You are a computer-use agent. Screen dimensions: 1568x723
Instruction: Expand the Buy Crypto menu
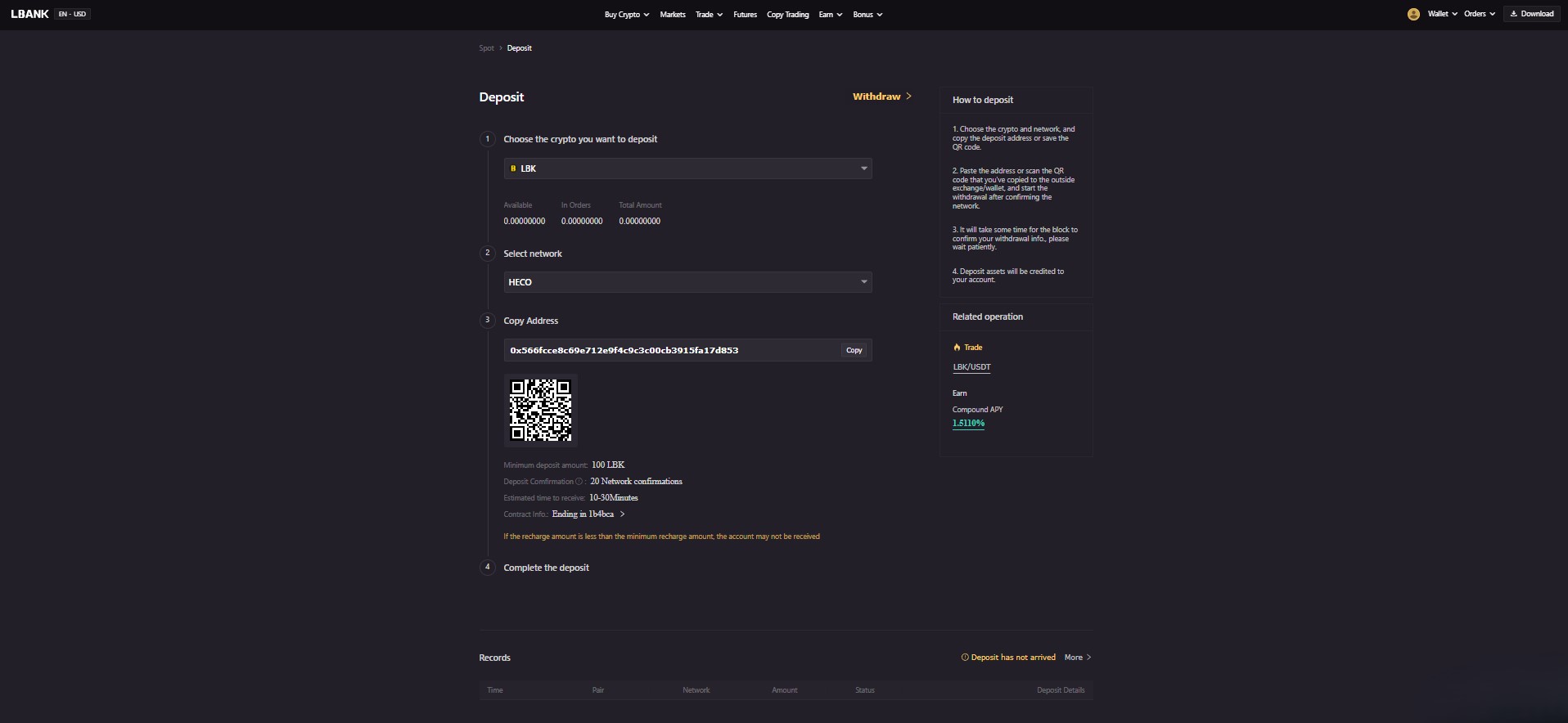coord(626,15)
